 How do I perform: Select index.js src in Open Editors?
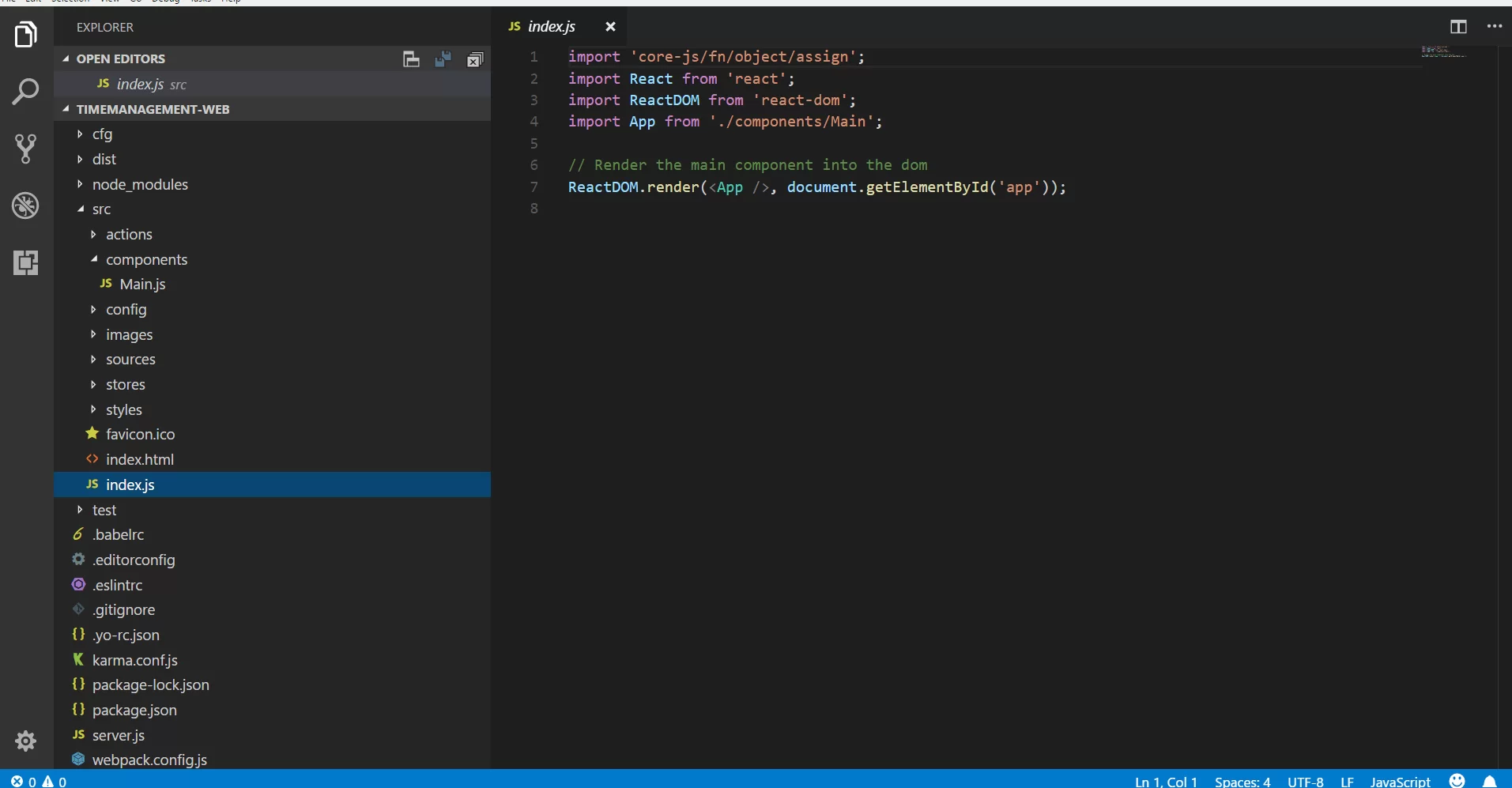(x=273, y=84)
